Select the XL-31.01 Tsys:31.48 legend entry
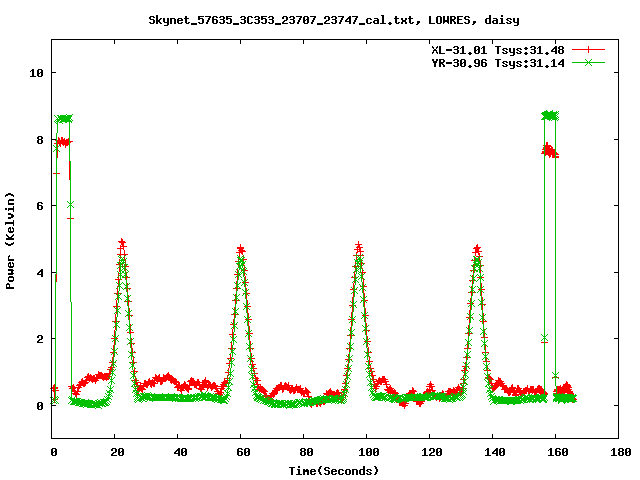Image resolution: width=640 pixels, height=480 pixels. (498, 50)
